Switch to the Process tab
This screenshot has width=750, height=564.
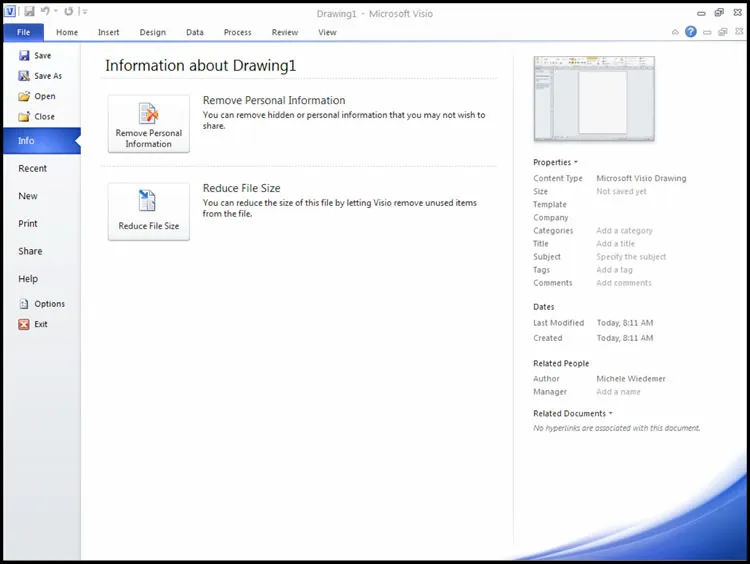[238, 32]
